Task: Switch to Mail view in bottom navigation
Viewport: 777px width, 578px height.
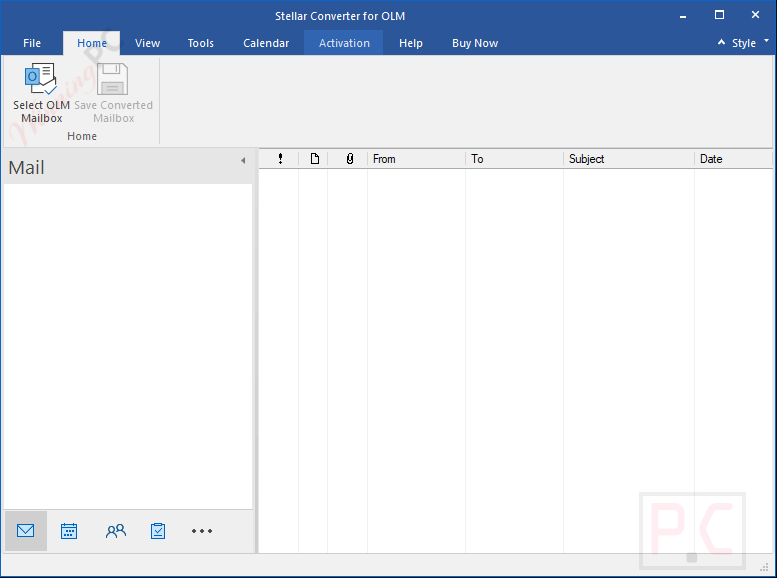Action: click(26, 531)
